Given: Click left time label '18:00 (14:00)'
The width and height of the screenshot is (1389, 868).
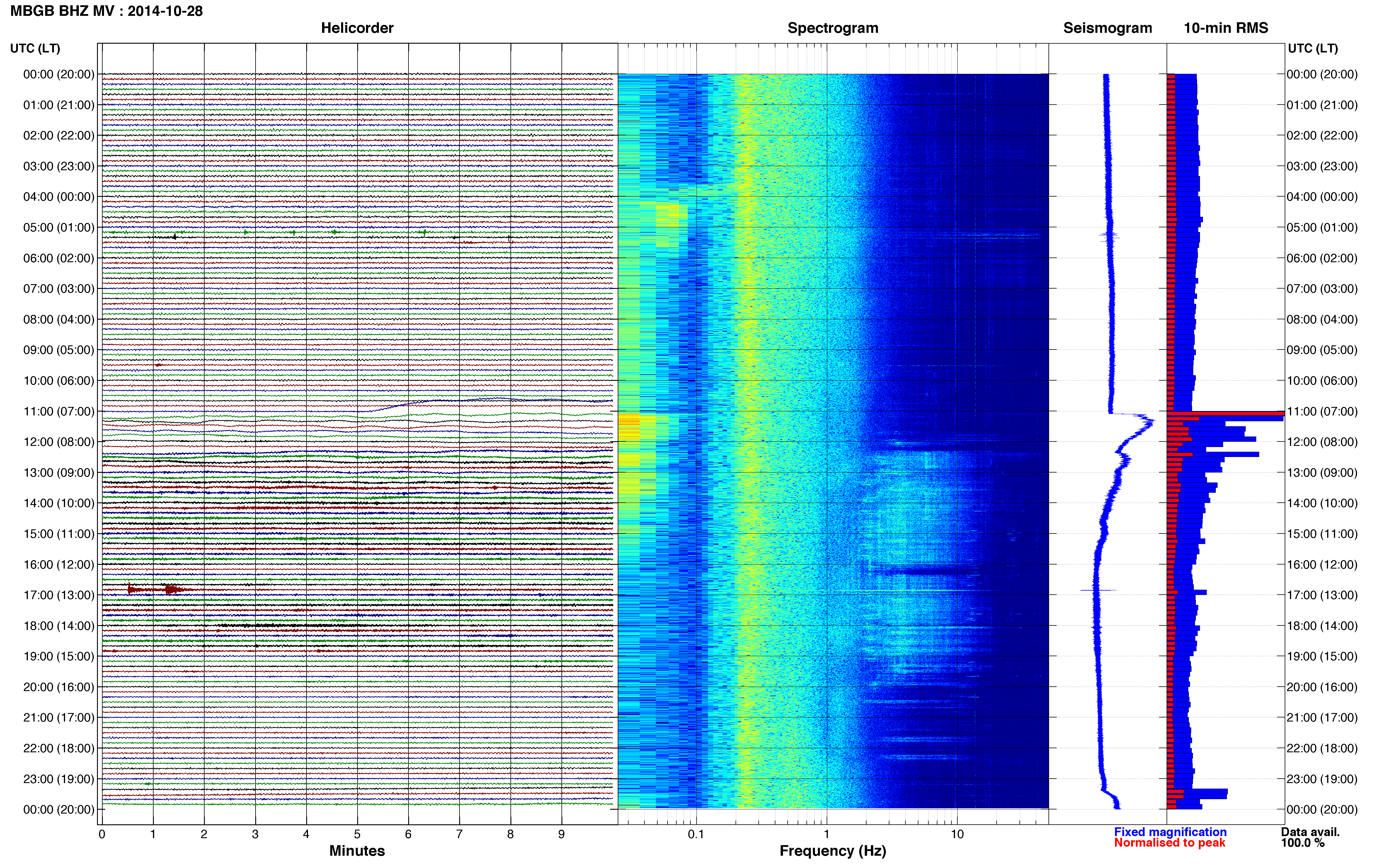Looking at the screenshot, I should point(59,626).
